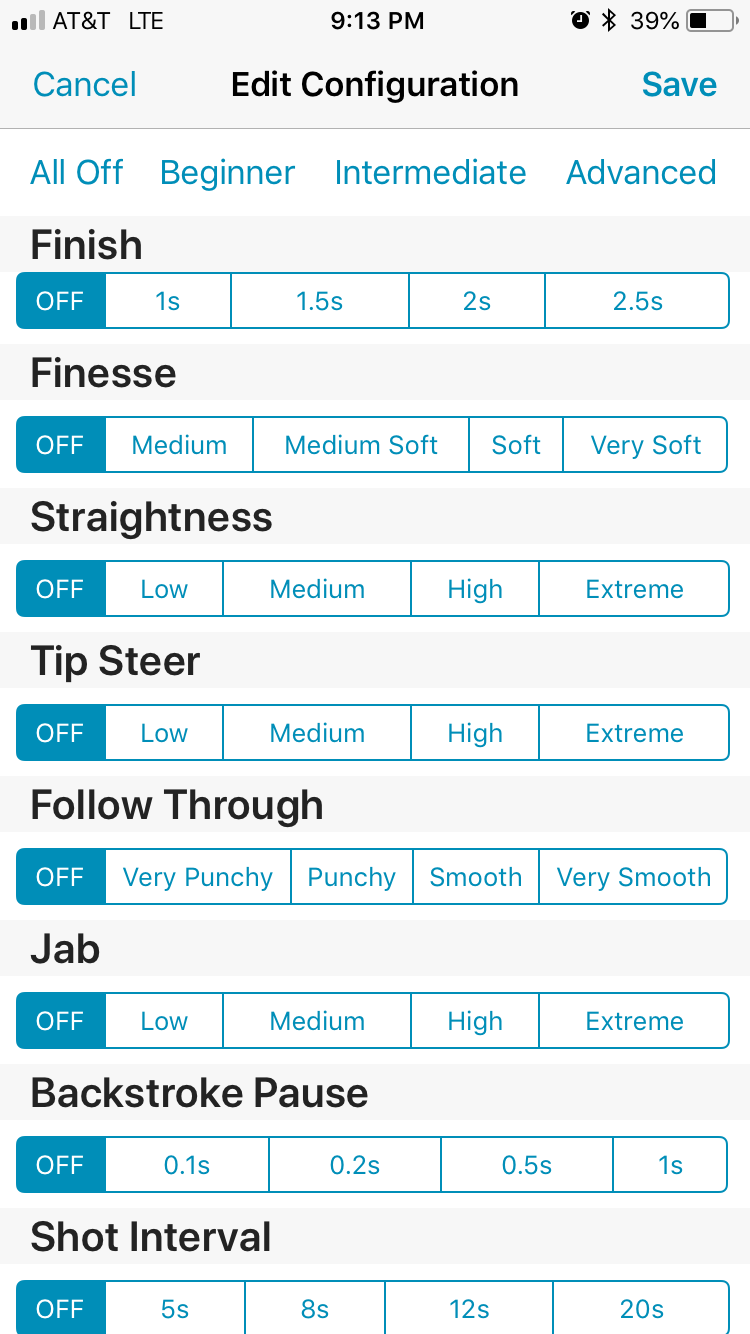Set Jab to Low
The width and height of the screenshot is (750, 1334).
164,1021
